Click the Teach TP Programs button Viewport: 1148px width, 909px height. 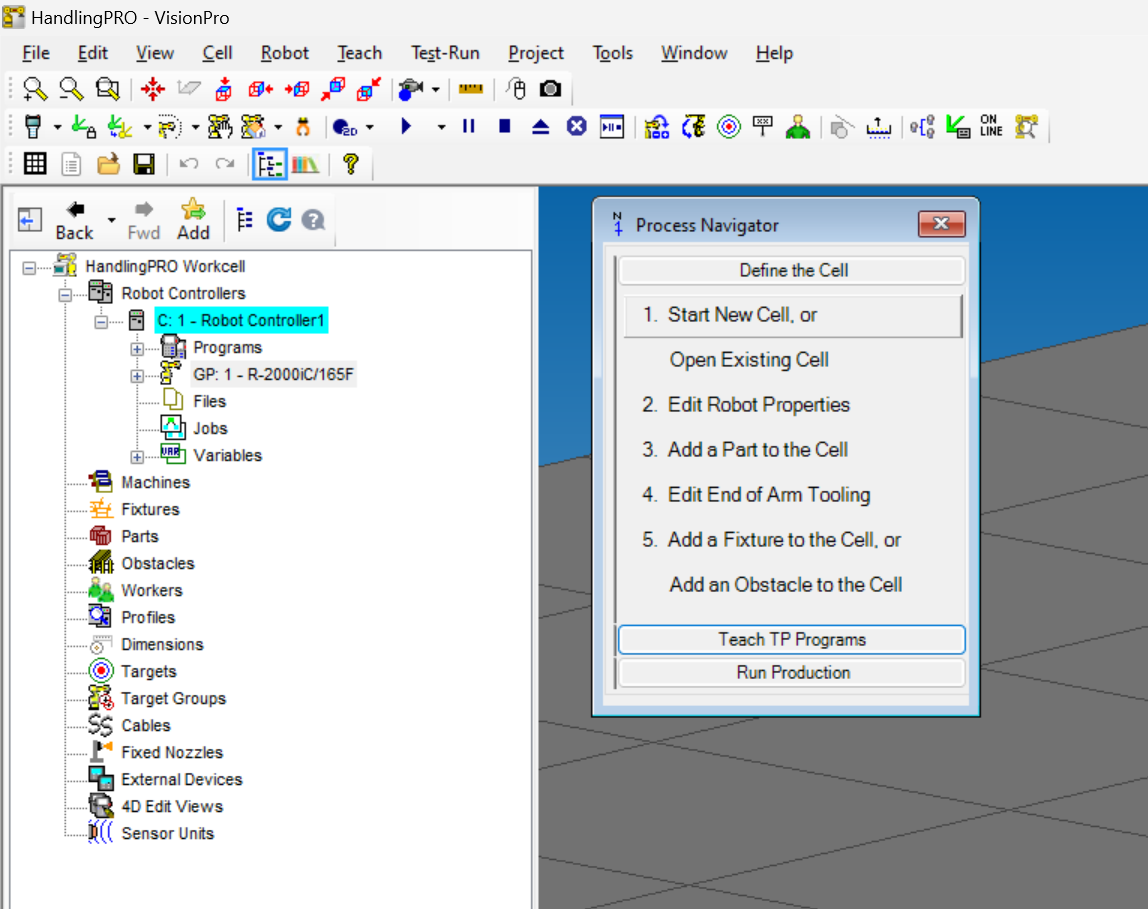pos(792,639)
